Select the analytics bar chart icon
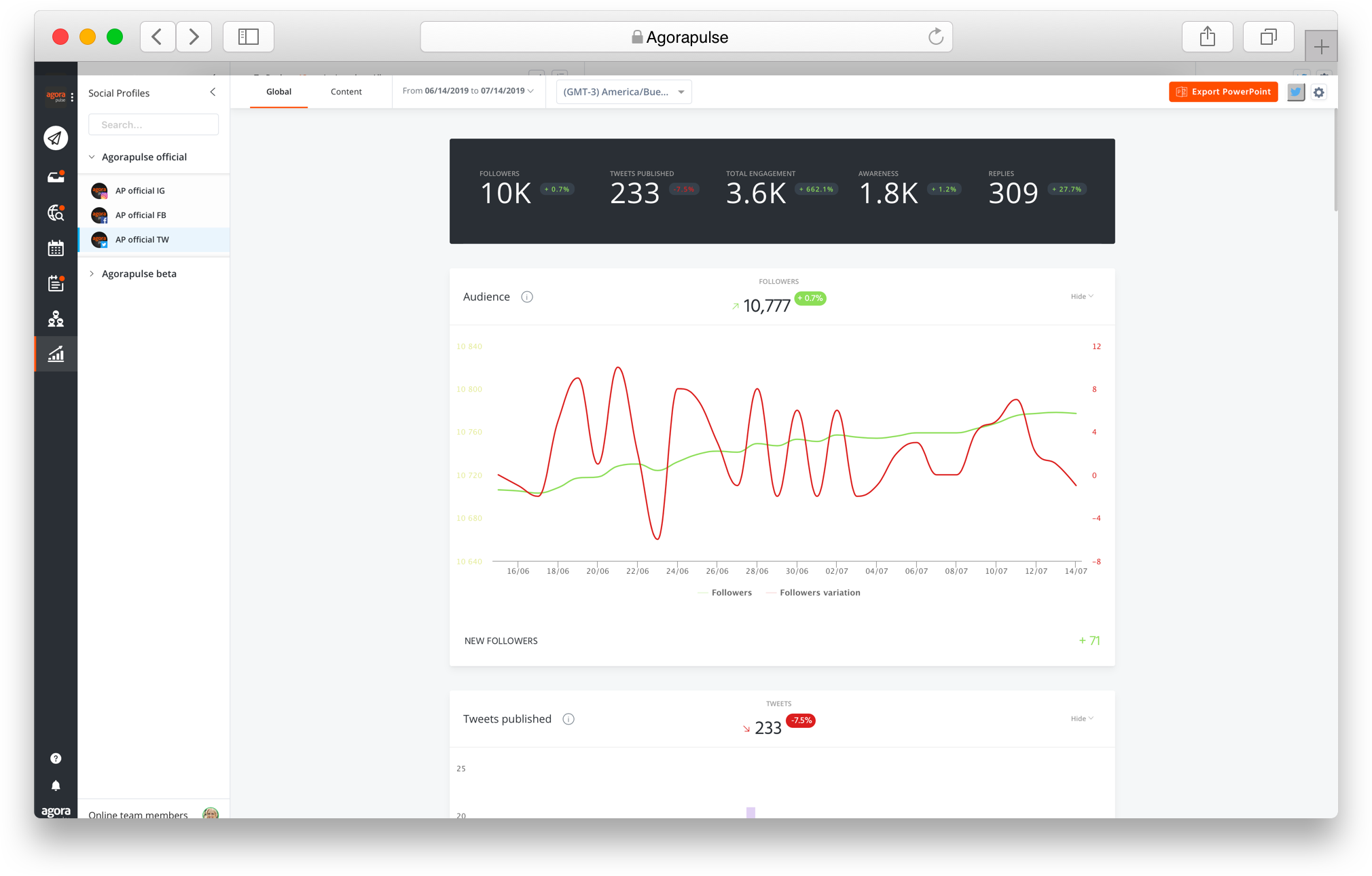 coord(56,354)
